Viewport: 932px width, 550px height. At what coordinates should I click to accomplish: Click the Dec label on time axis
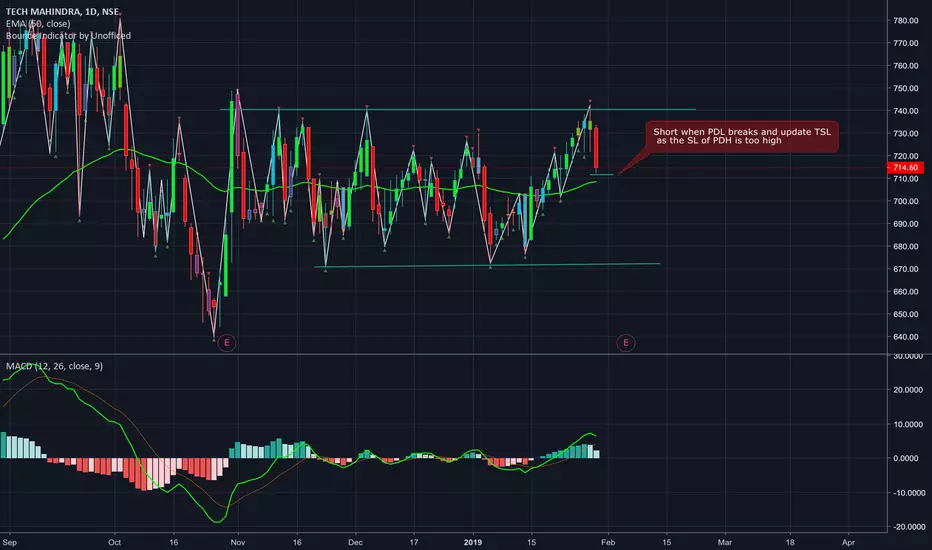355,542
